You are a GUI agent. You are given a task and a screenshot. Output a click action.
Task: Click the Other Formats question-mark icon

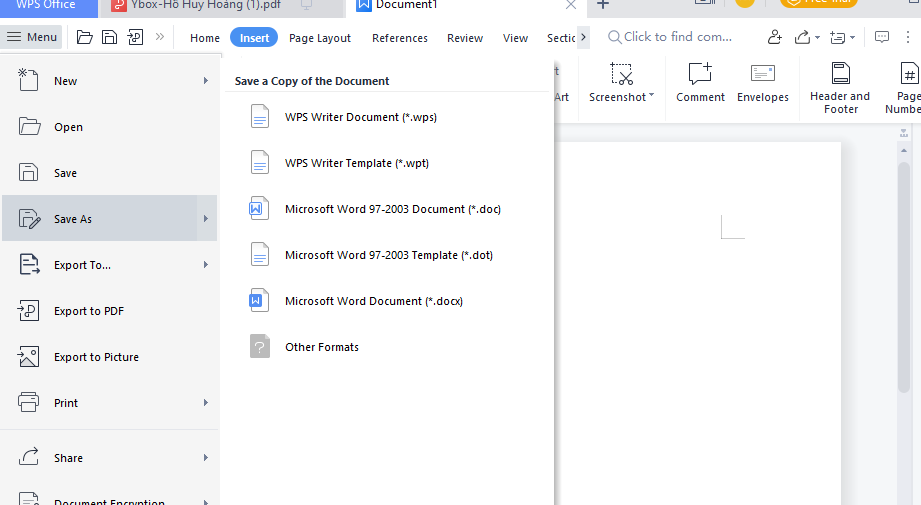point(260,346)
